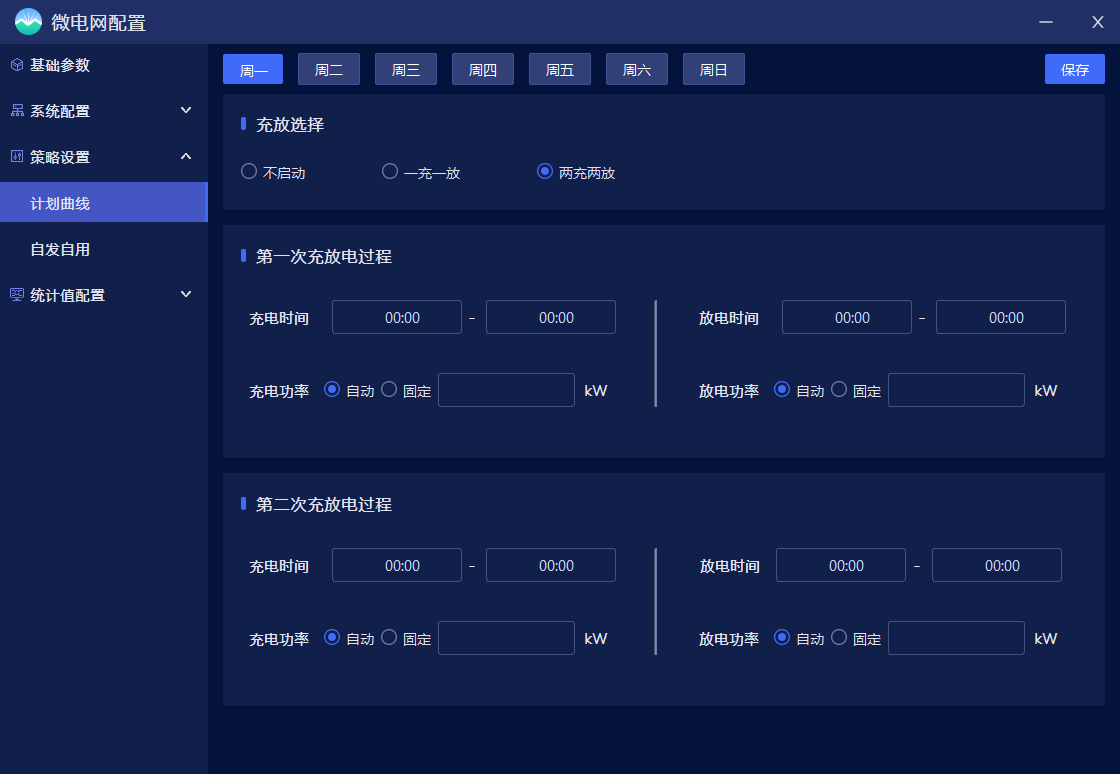Click the app logo in the title bar
The image size is (1120, 774).
click(x=28, y=21)
